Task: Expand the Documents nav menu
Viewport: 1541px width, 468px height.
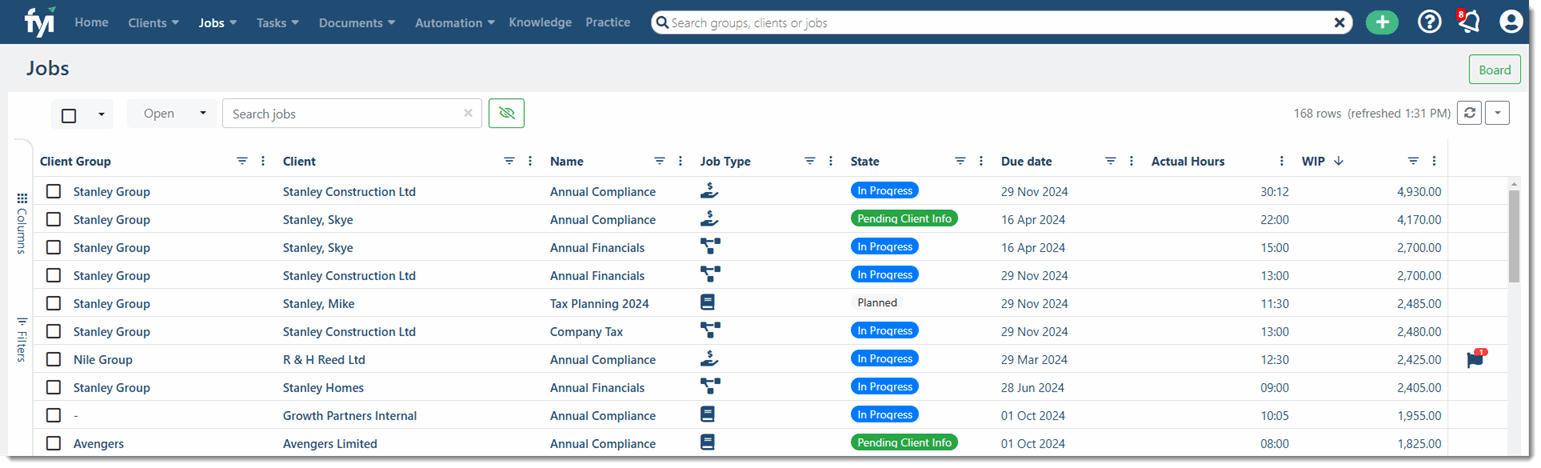Action: tap(357, 22)
